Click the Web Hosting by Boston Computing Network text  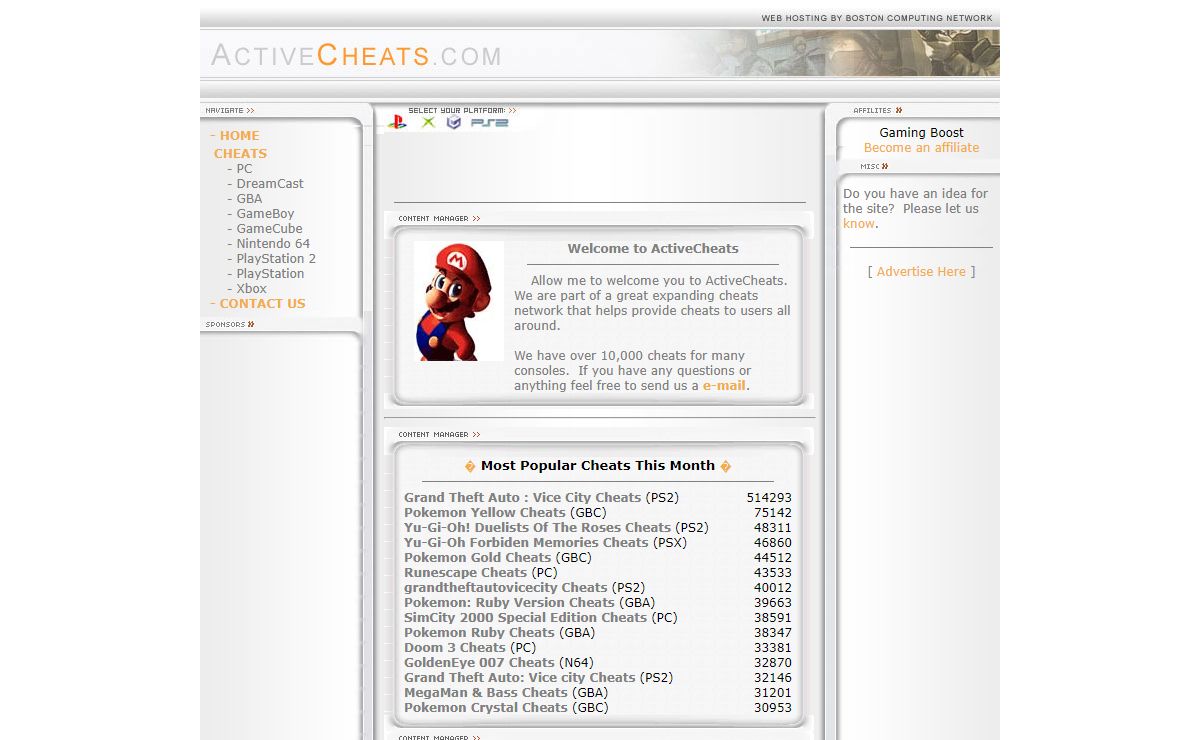pyautogui.click(x=877, y=18)
